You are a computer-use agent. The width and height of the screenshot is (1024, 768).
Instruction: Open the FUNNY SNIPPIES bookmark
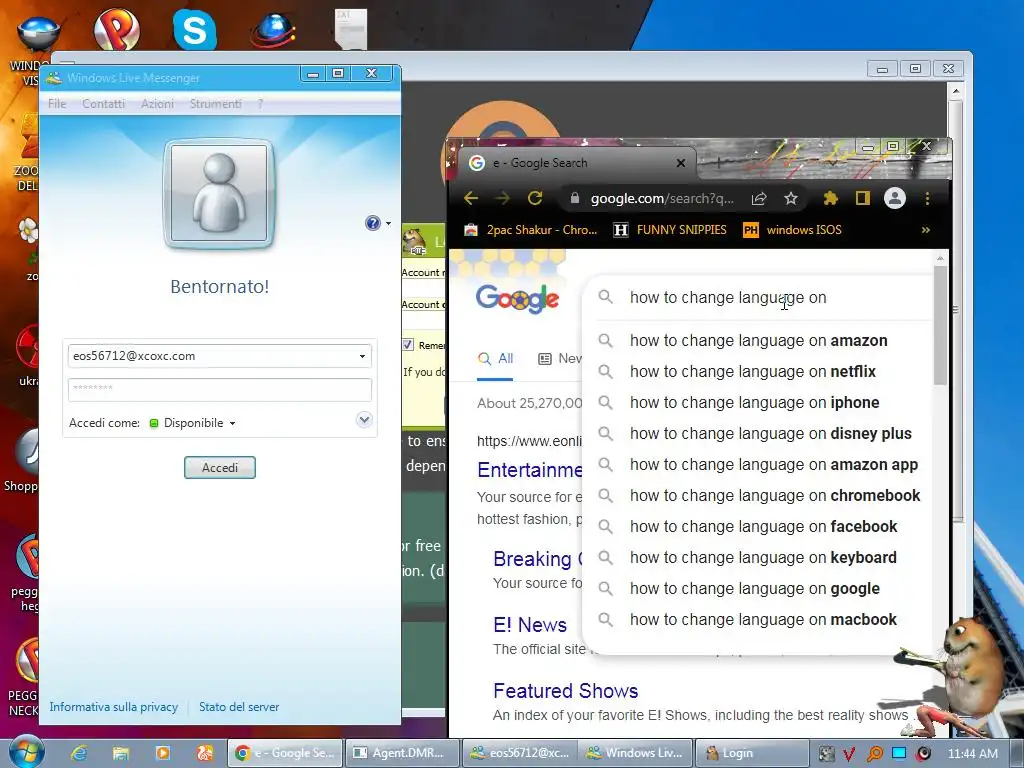(x=671, y=230)
